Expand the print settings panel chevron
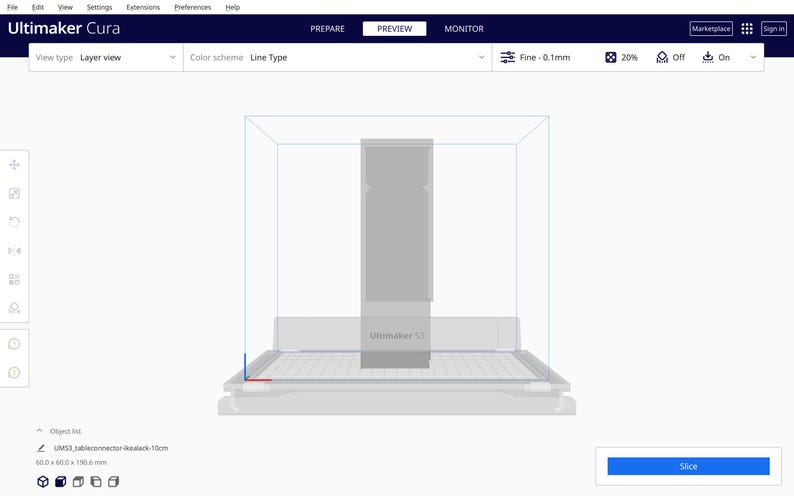 753,57
